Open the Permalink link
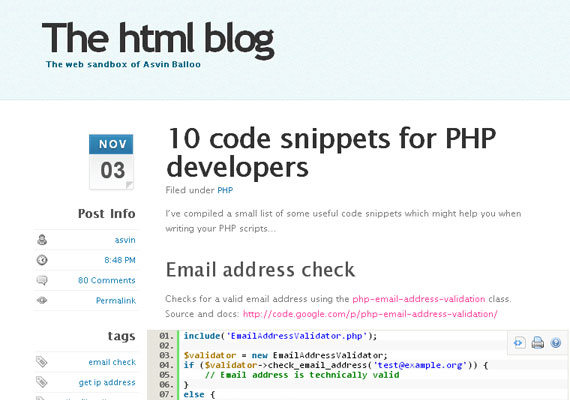 pyautogui.click(x=116, y=300)
